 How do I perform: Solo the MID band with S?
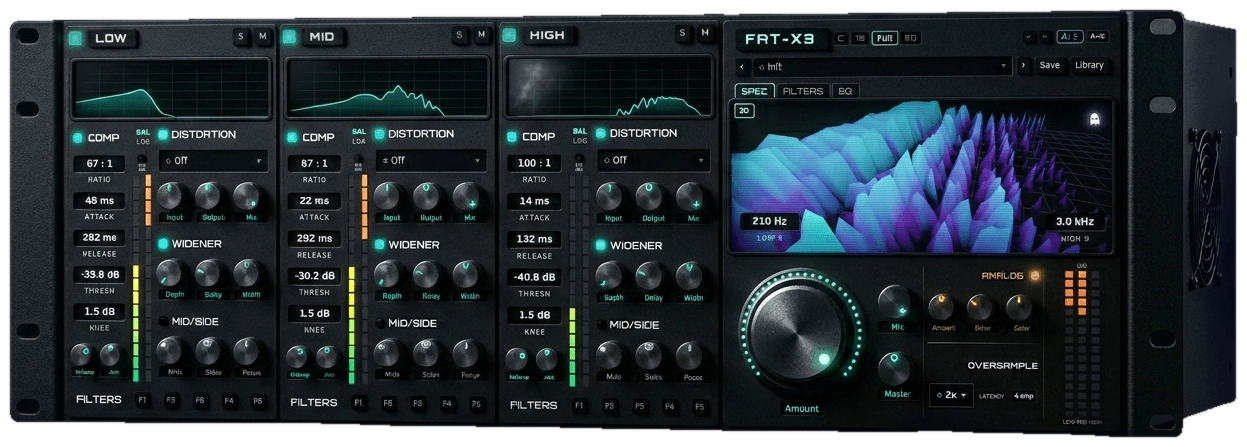(x=460, y=35)
